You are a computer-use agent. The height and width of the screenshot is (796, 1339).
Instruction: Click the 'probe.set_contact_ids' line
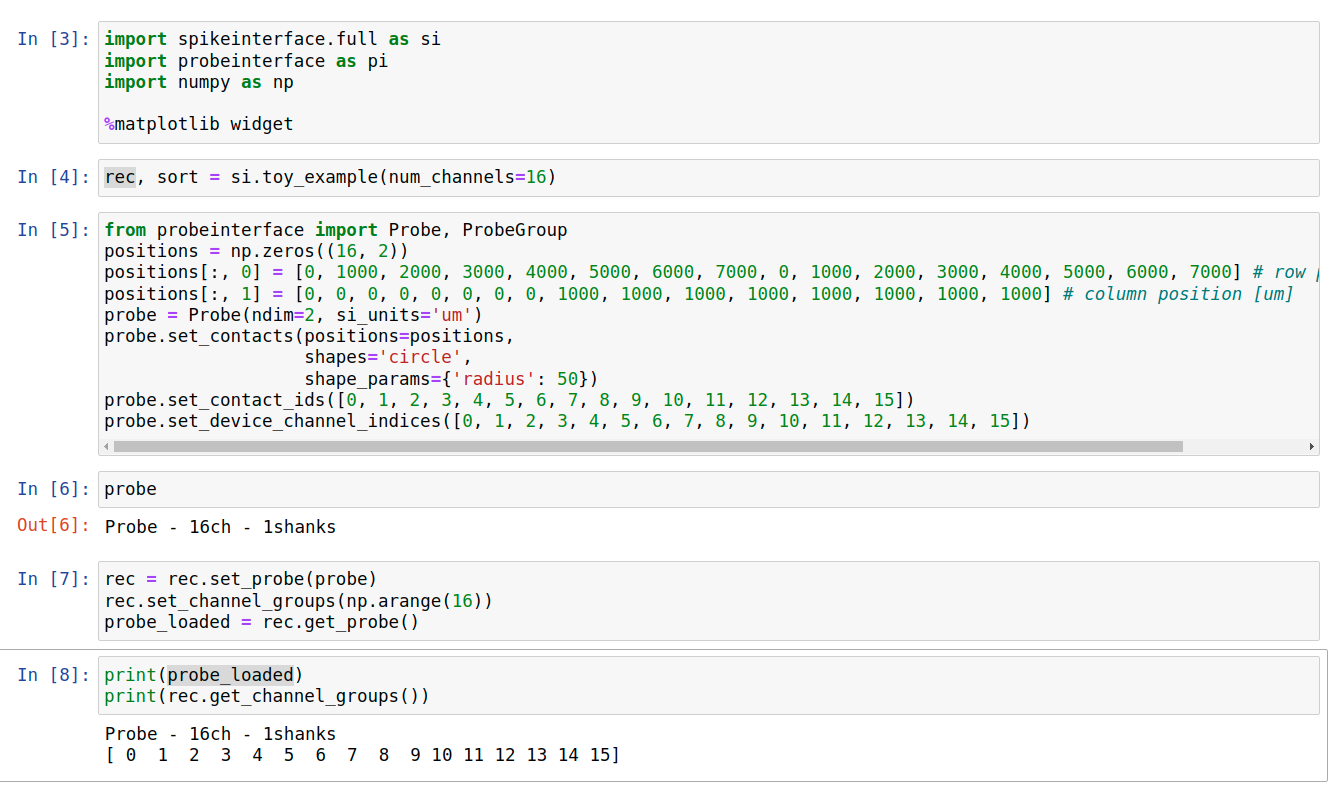pos(509,400)
